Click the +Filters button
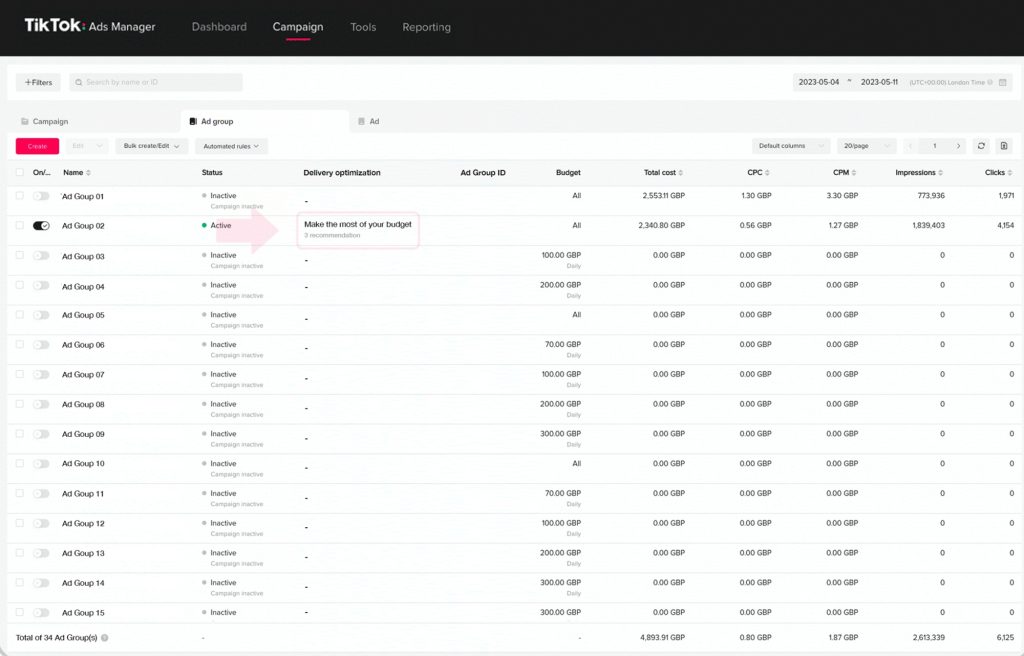 39,82
